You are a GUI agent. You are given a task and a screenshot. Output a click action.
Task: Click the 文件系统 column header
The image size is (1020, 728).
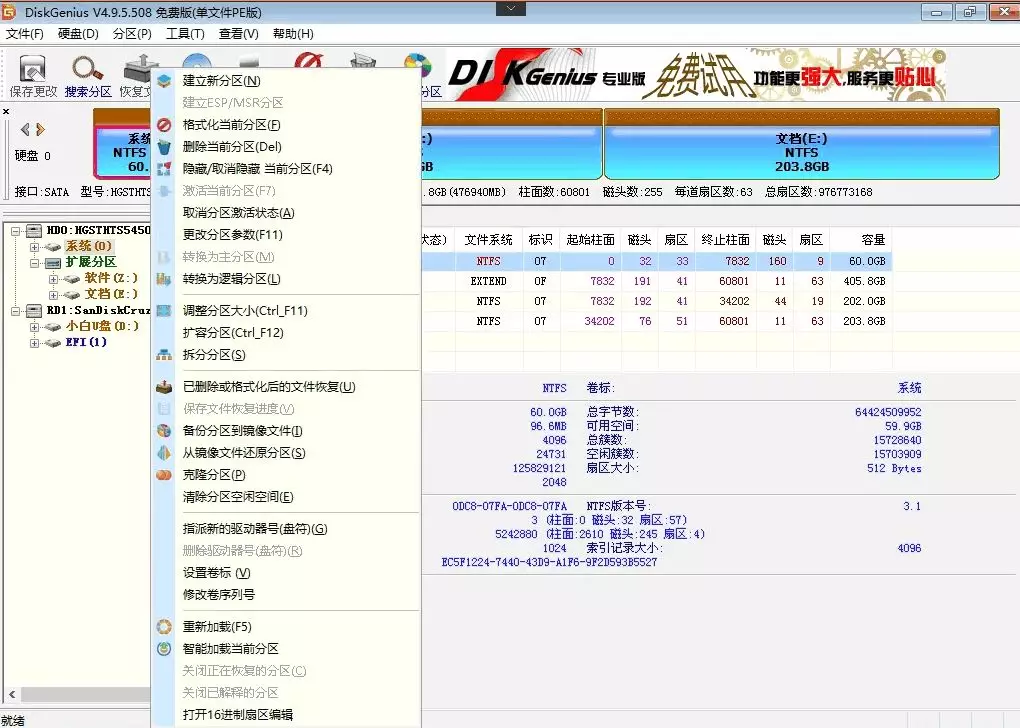tap(488, 240)
